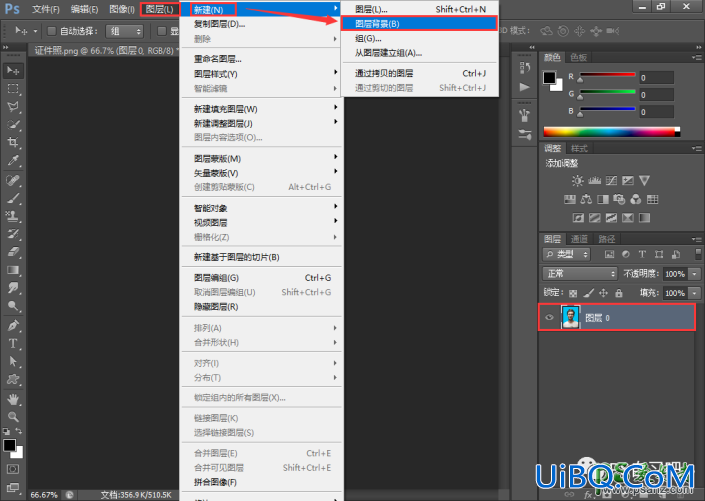Select the Eyedropper tool

(13, 161)
